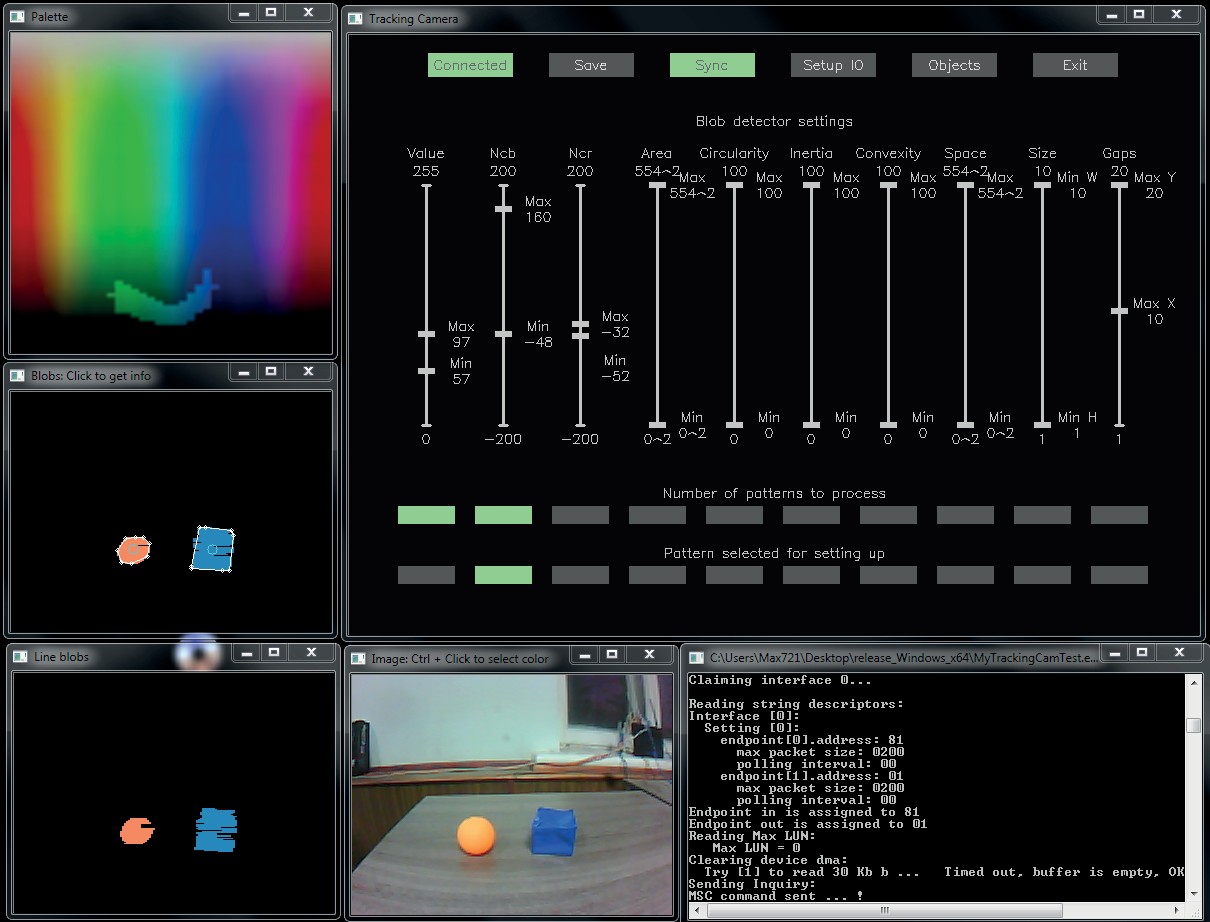Click the Connected status button
The height and width of the screenshot is (922, 1210).
[470, 65]
